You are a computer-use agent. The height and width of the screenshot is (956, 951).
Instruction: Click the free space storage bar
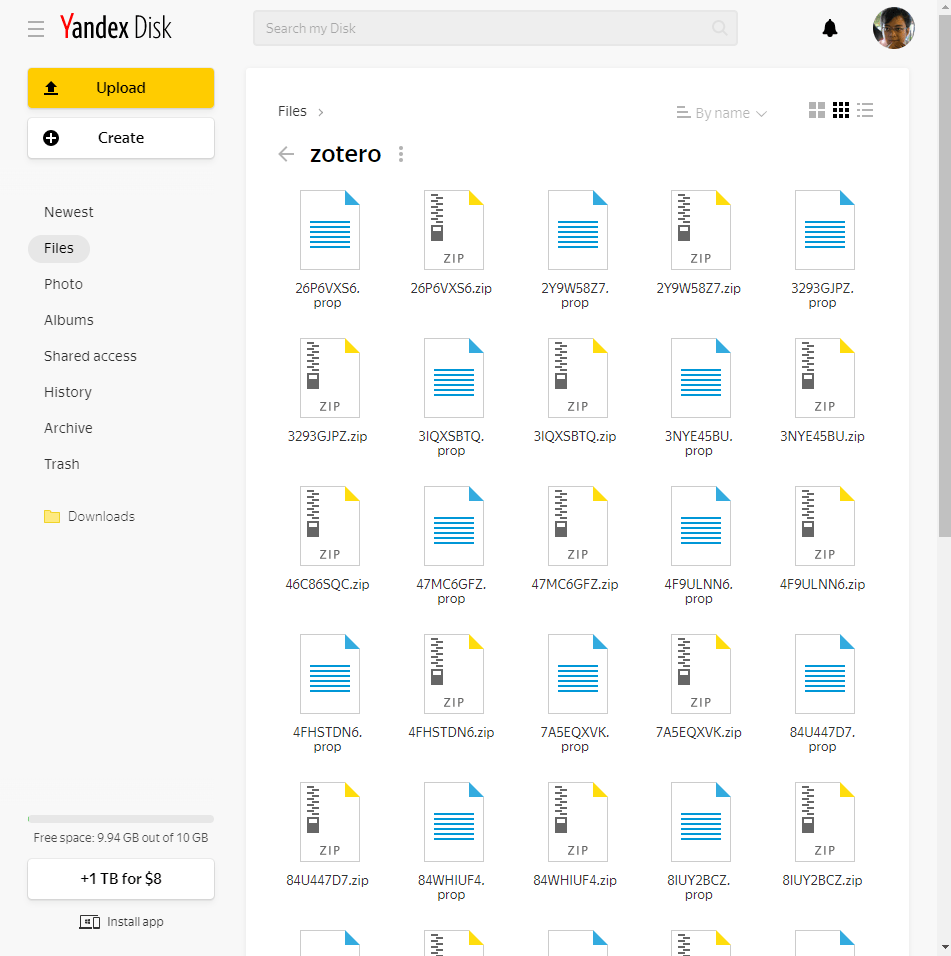pyautogui.click(x=121, y=819)
